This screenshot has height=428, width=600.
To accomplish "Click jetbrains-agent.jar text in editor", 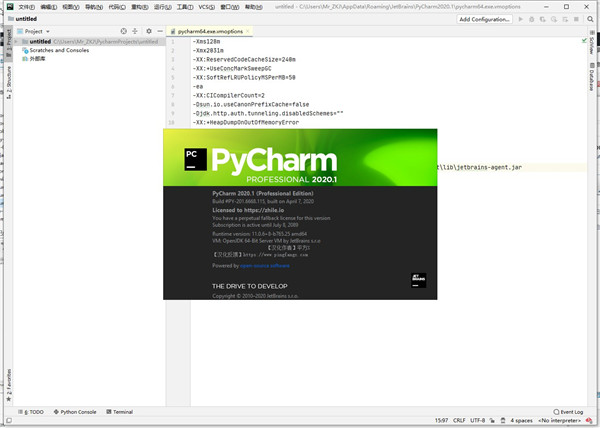I will coord(489,167).
